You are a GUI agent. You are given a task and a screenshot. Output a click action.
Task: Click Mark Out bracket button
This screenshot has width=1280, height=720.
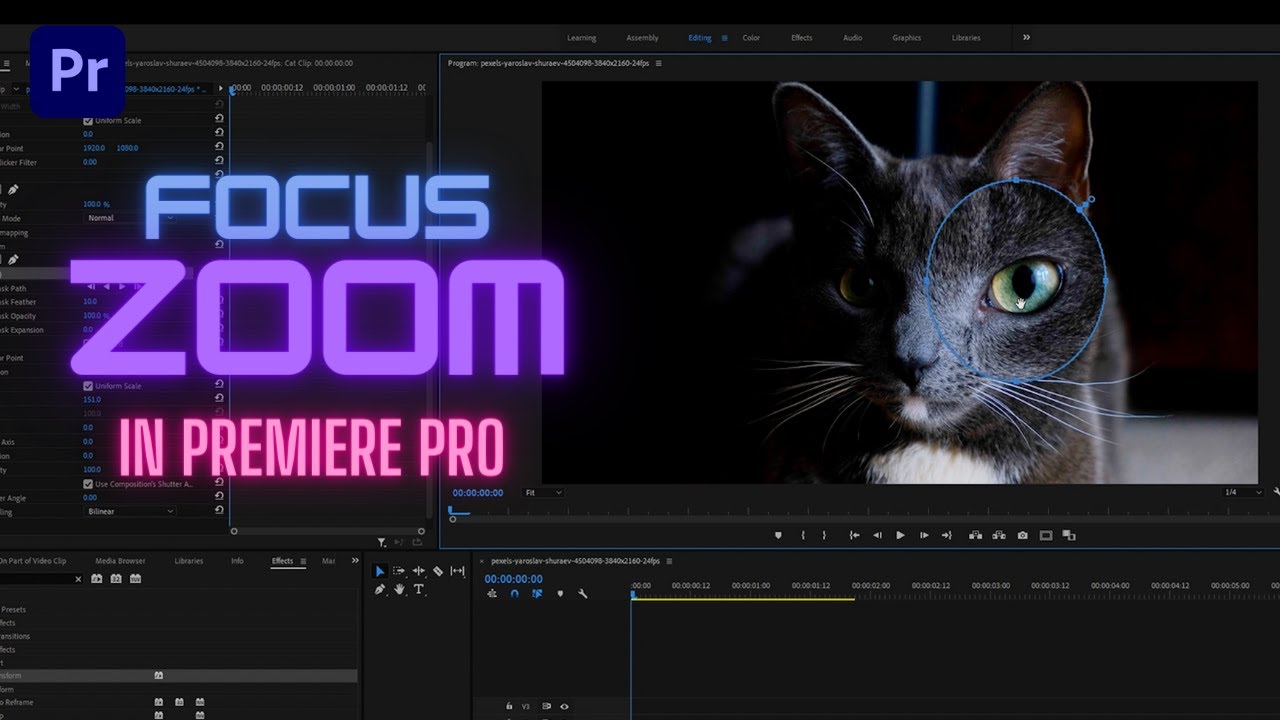(824, 535)
